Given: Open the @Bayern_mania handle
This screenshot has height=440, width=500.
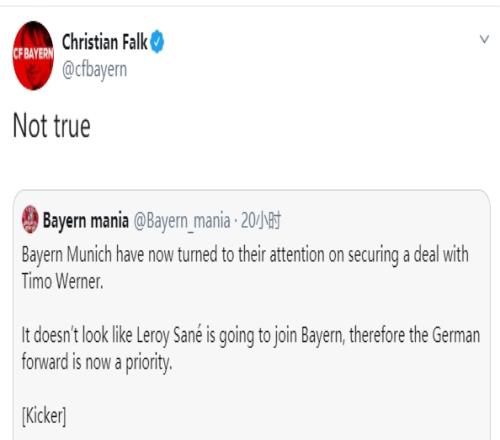Looking at the screenshot, I should coord(182,221).
